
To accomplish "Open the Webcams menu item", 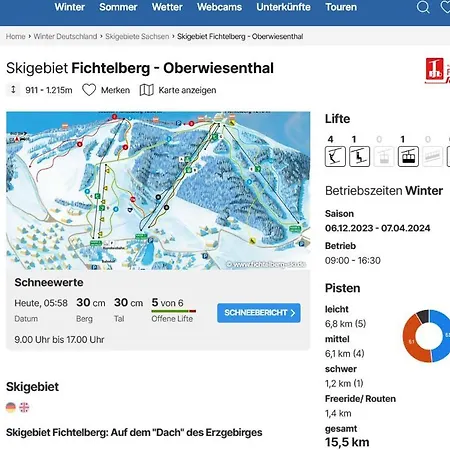I will 219,7.
